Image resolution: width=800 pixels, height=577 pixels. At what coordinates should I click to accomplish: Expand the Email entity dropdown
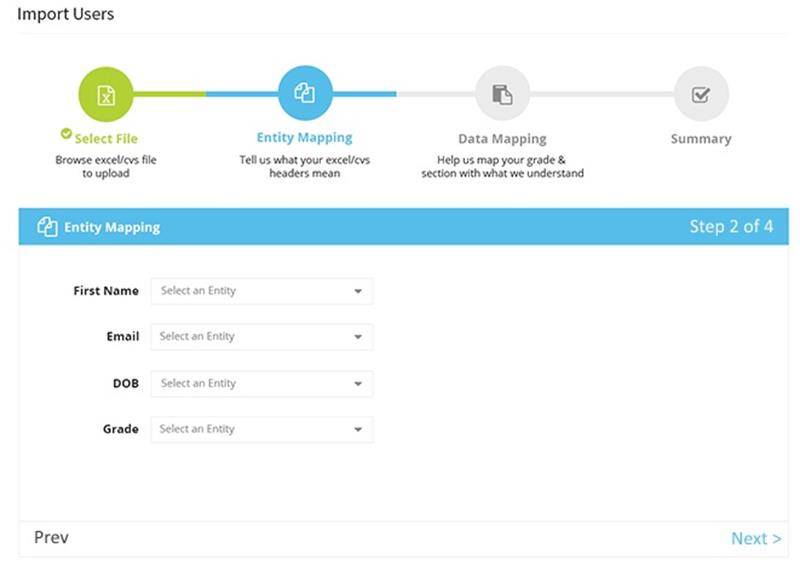pos(261,337)
